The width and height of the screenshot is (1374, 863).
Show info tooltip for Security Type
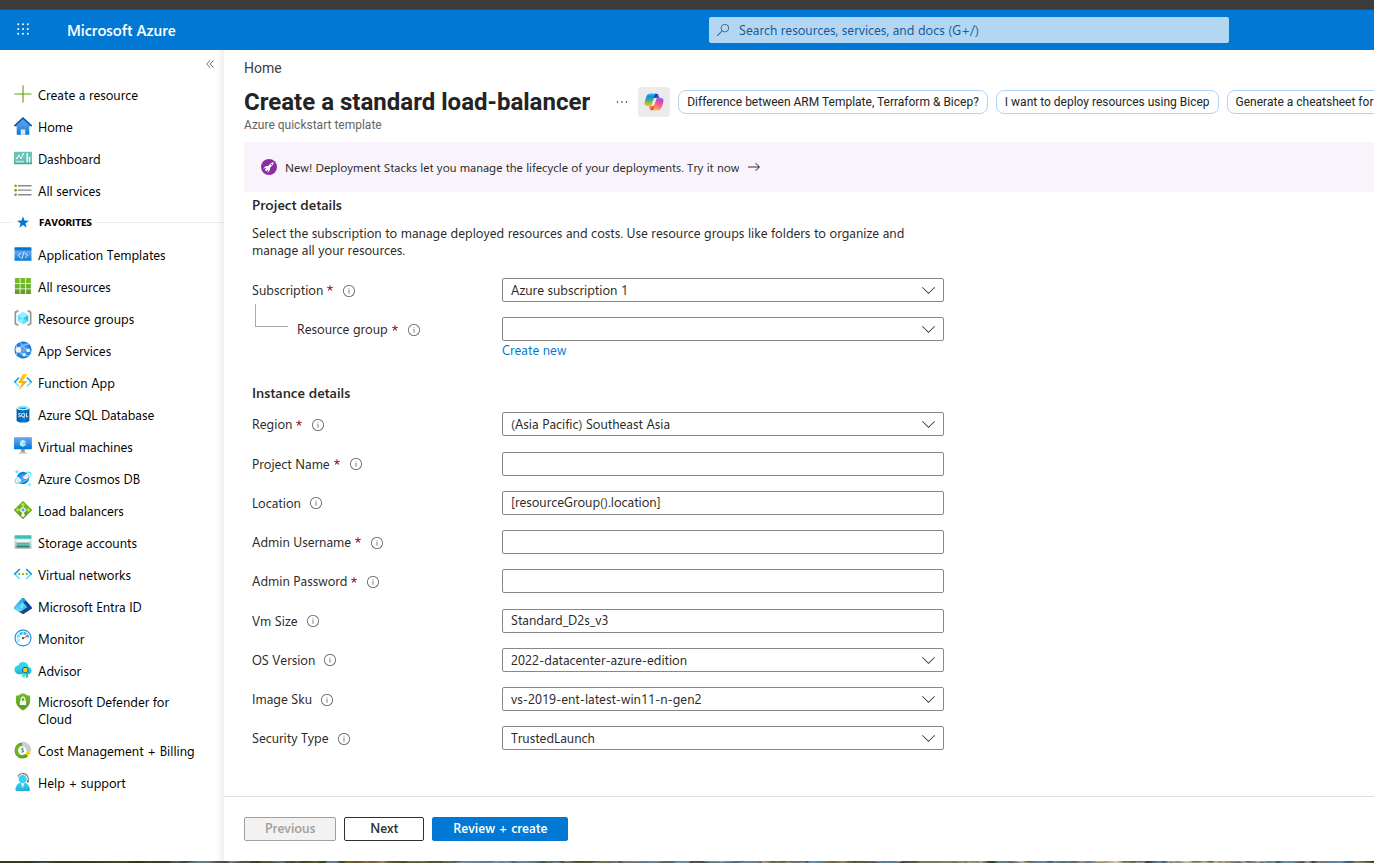[344, 739]
